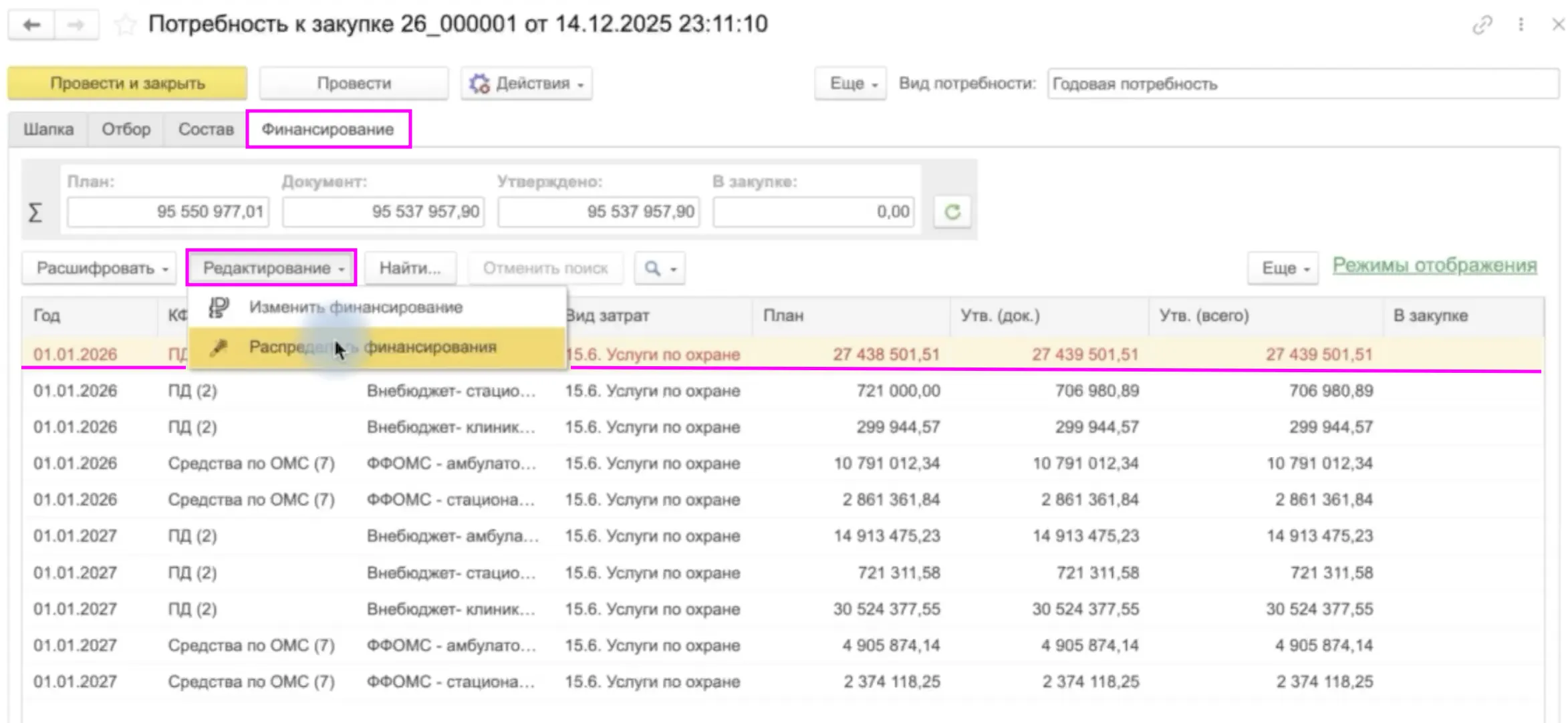This screenshot has width=1568, height=723.
Task: Click the Документ total field
Action: [383, 212]
